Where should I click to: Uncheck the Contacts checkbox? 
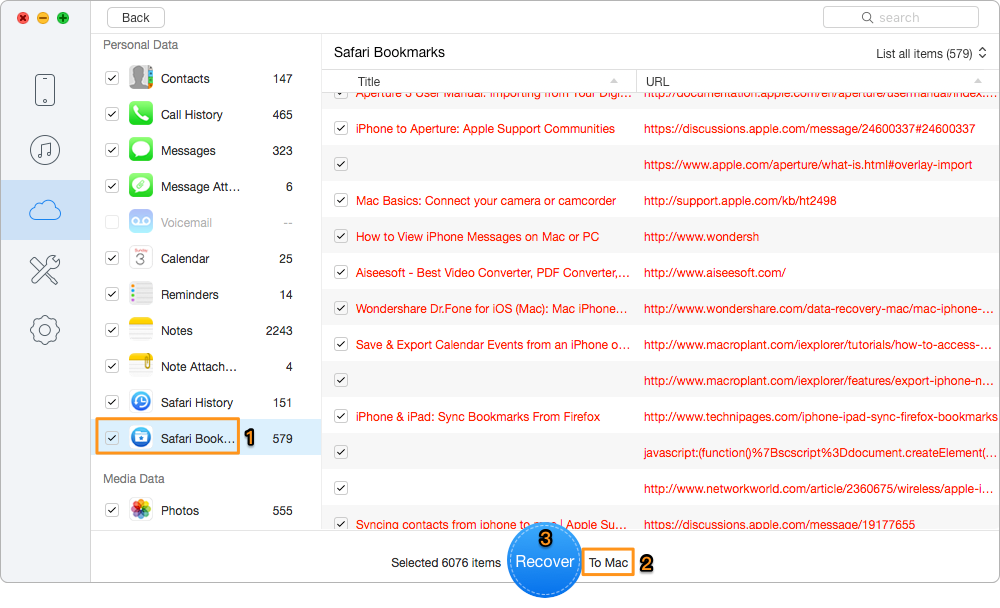(x=112, y=78)
